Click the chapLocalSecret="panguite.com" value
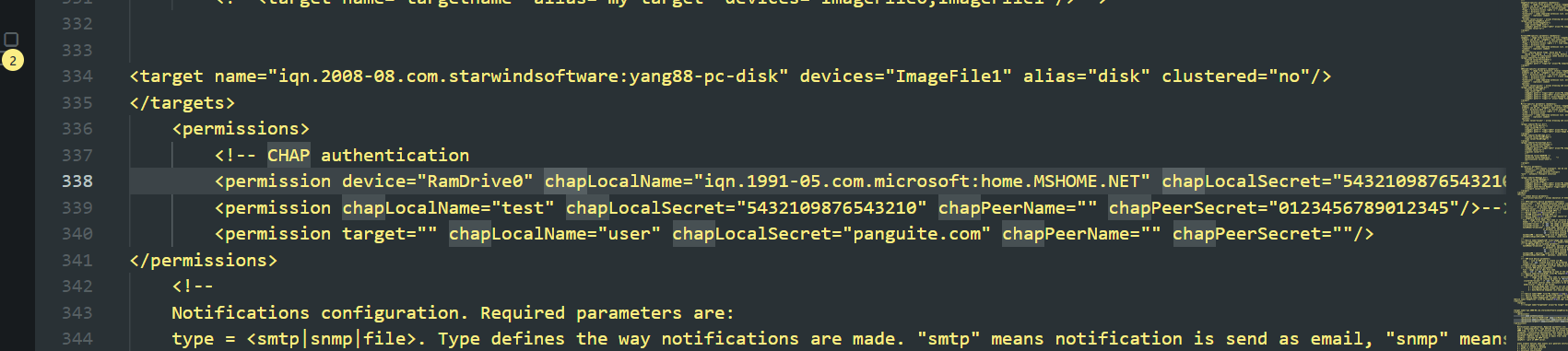Viewport: 1568px width, 351px height. click(831, 234)
